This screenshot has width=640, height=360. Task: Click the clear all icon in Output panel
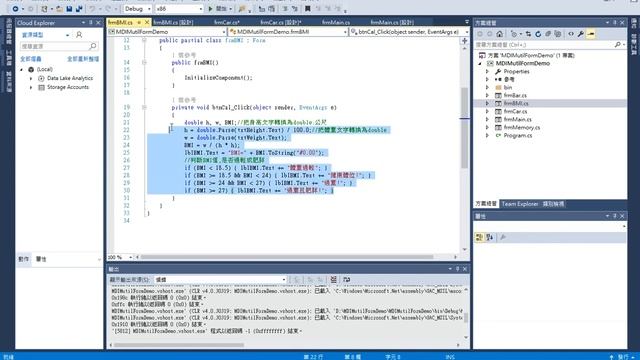pyautogui.click(x=333, y=280)
